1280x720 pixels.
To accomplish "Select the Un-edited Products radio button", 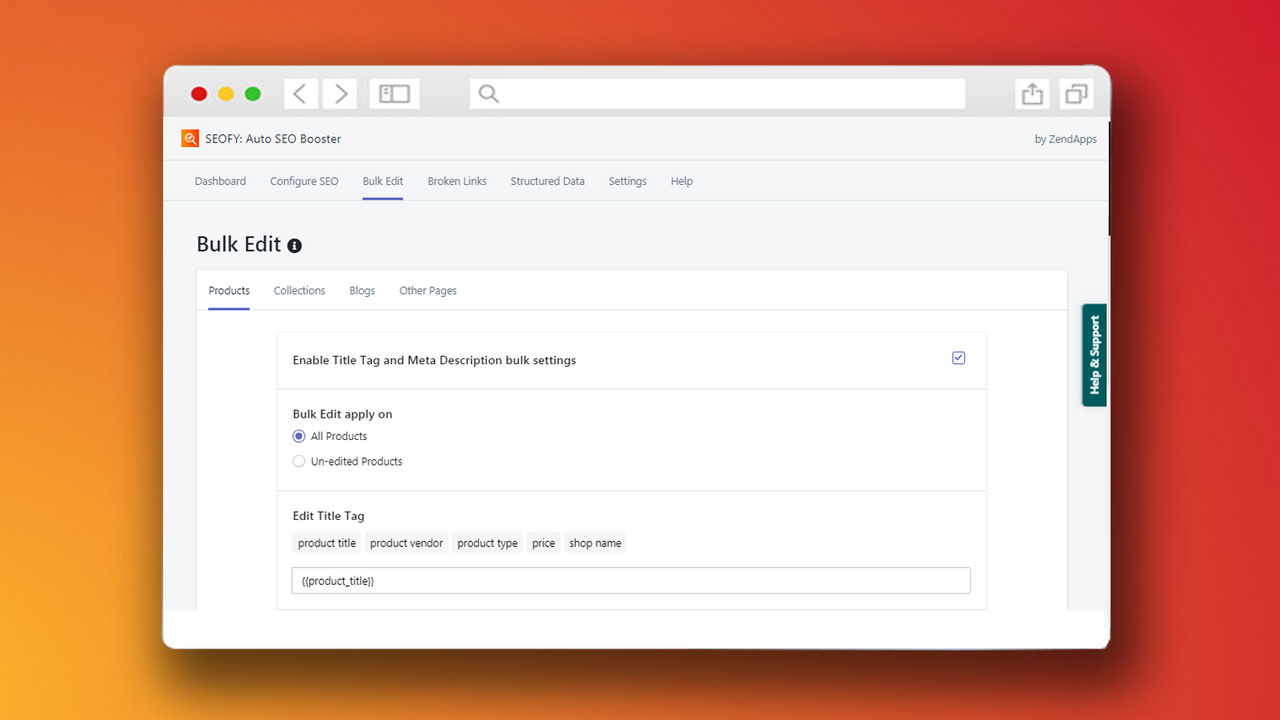I will click(299, 461).
